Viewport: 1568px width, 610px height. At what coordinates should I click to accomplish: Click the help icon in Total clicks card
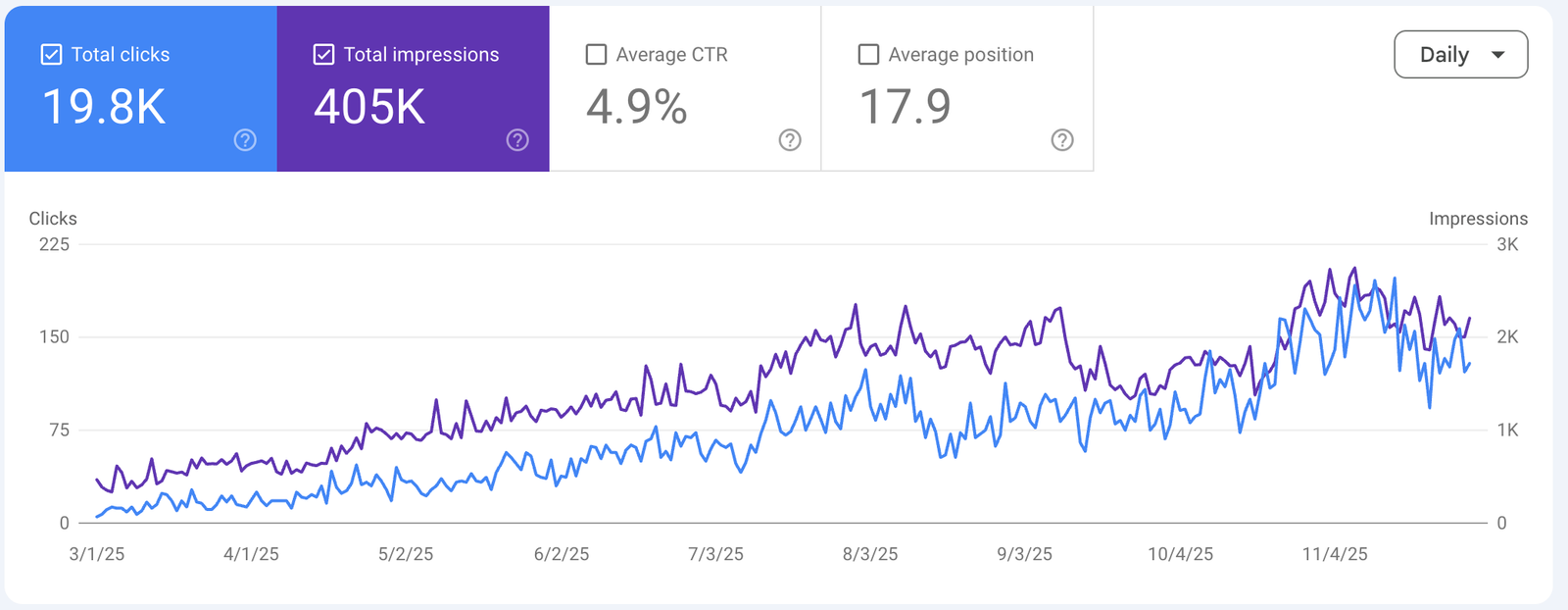[x=245, y=140]
